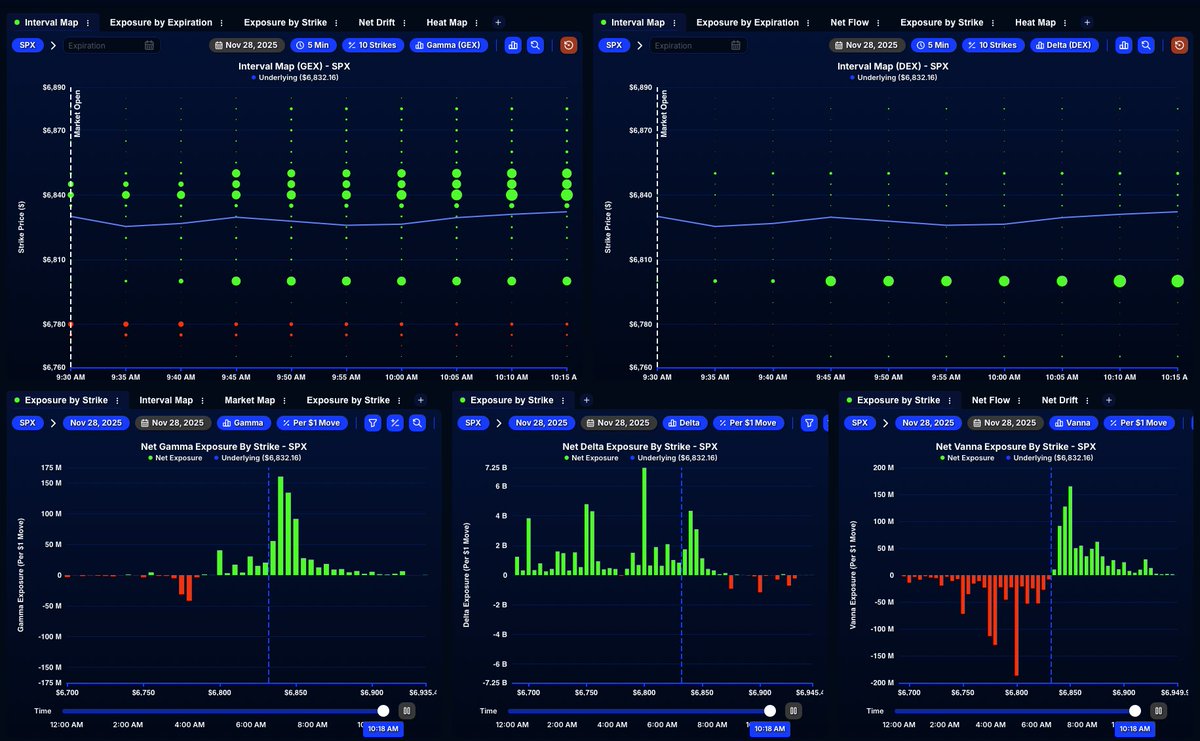Click the filter funnel icon in Net Gamma panel
1200x741 pixels.
click(372, 423)
